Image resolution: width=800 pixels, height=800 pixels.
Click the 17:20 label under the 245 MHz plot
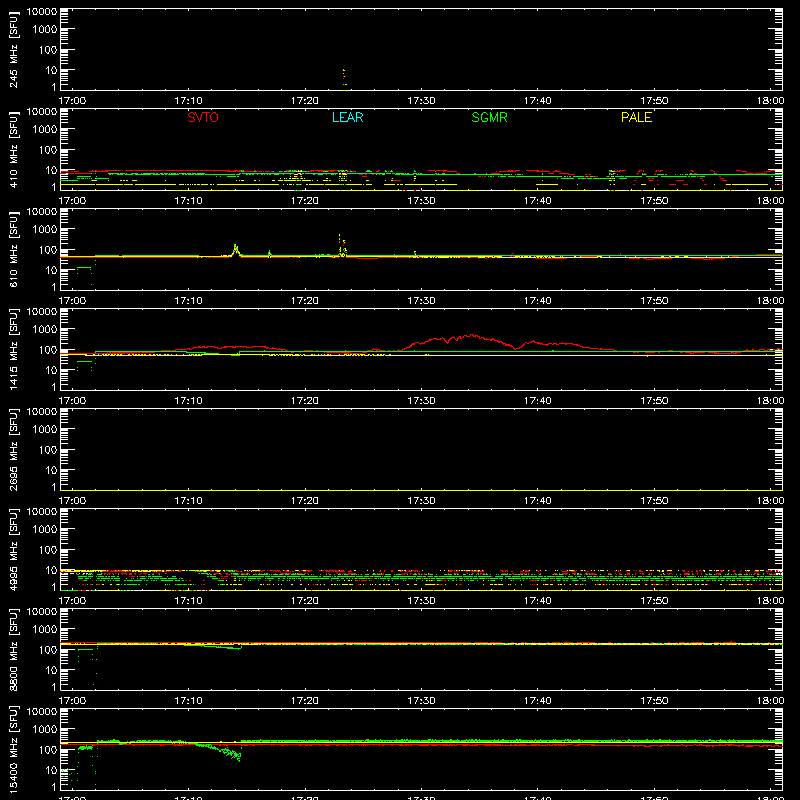tap(305, 101)
